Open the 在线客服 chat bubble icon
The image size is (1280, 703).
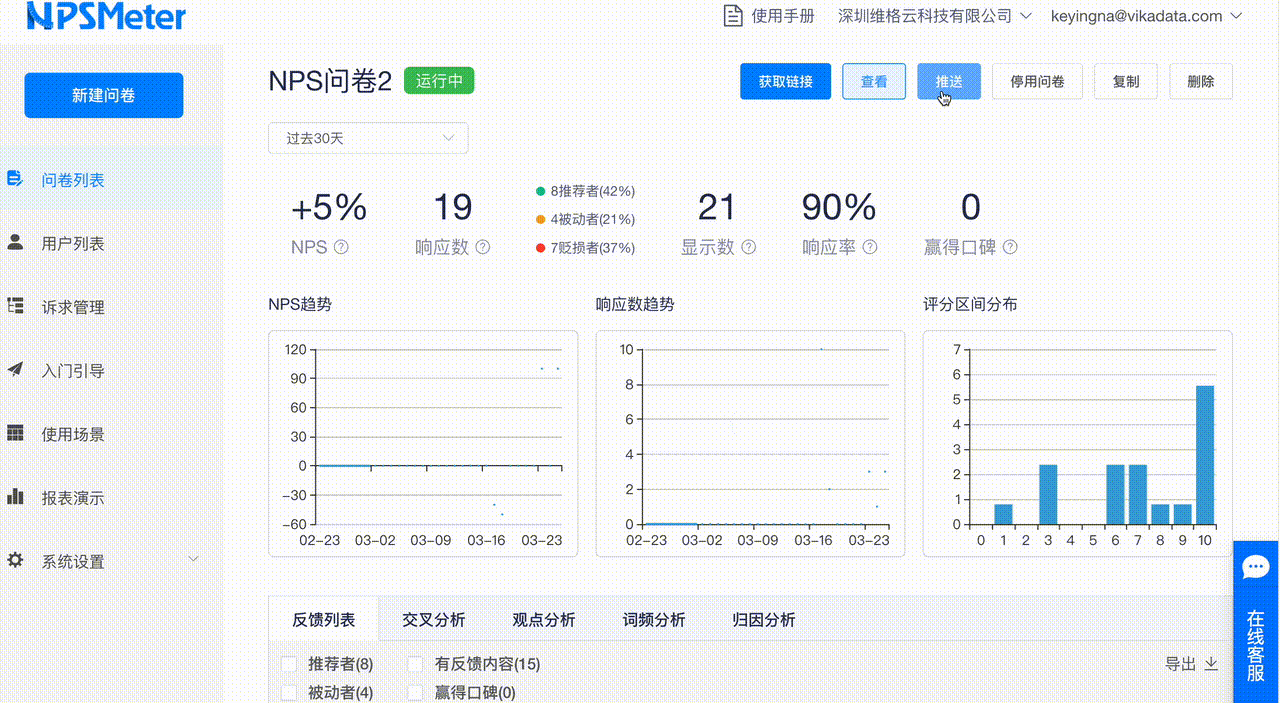1255,568
